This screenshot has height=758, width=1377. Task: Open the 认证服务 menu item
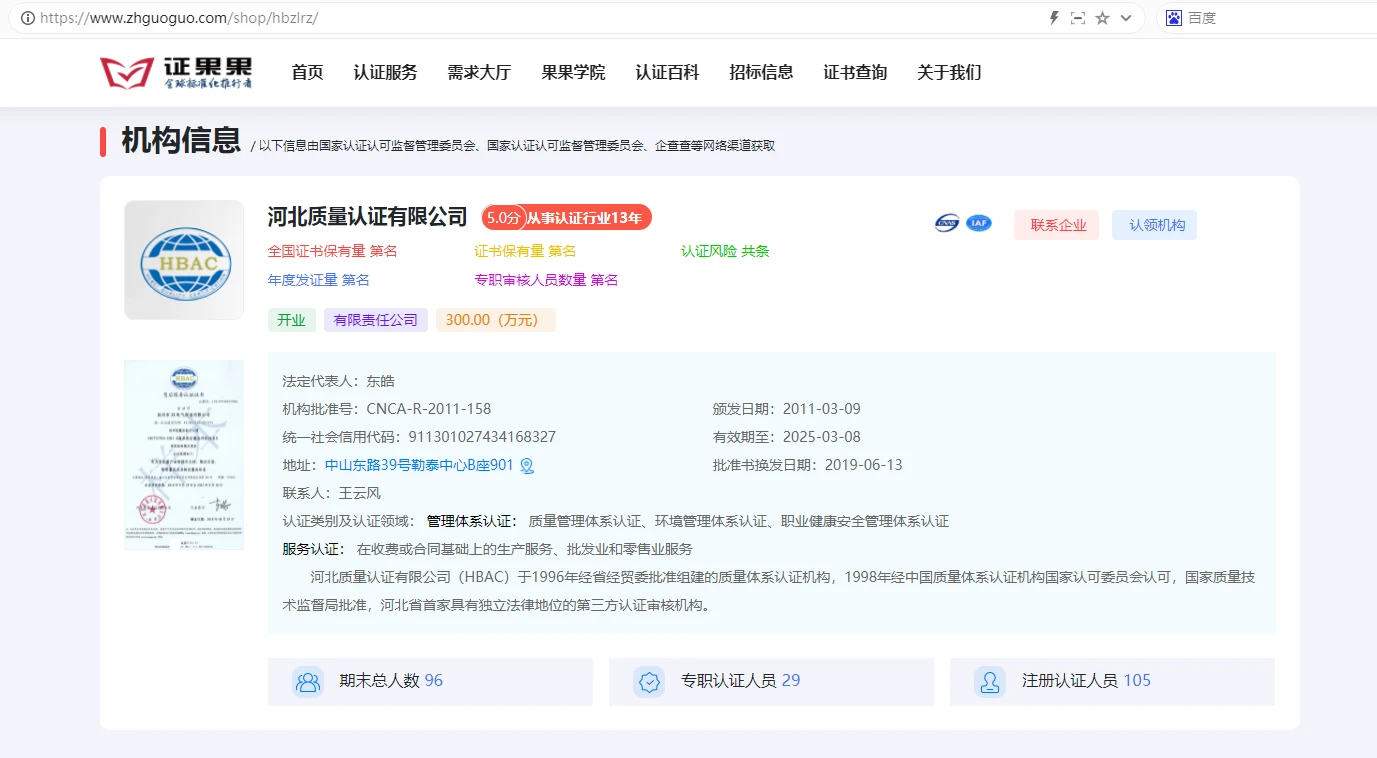click(385, 72)
